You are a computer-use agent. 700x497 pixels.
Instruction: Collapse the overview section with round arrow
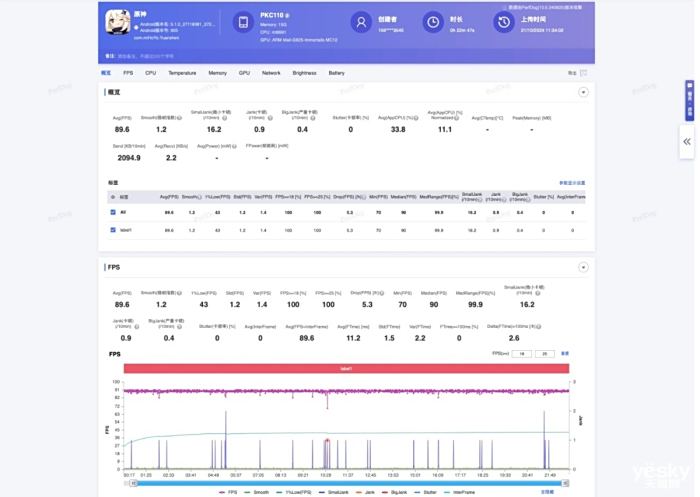582,92
